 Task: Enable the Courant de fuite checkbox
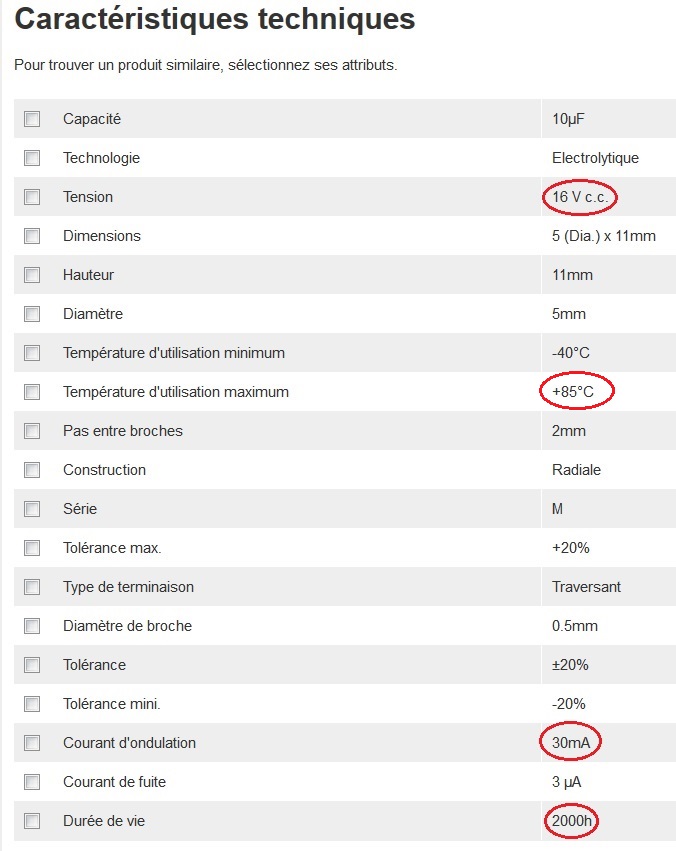[32, 782]
